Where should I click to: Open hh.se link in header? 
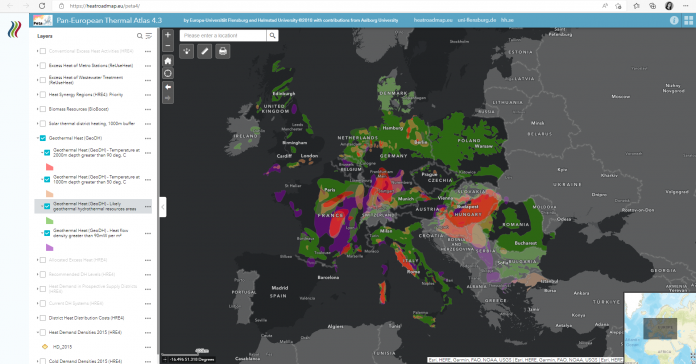(507, 20)
